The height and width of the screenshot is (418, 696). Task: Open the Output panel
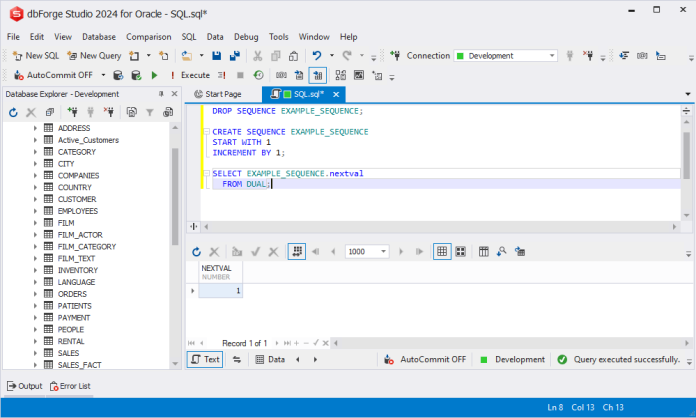25,386
